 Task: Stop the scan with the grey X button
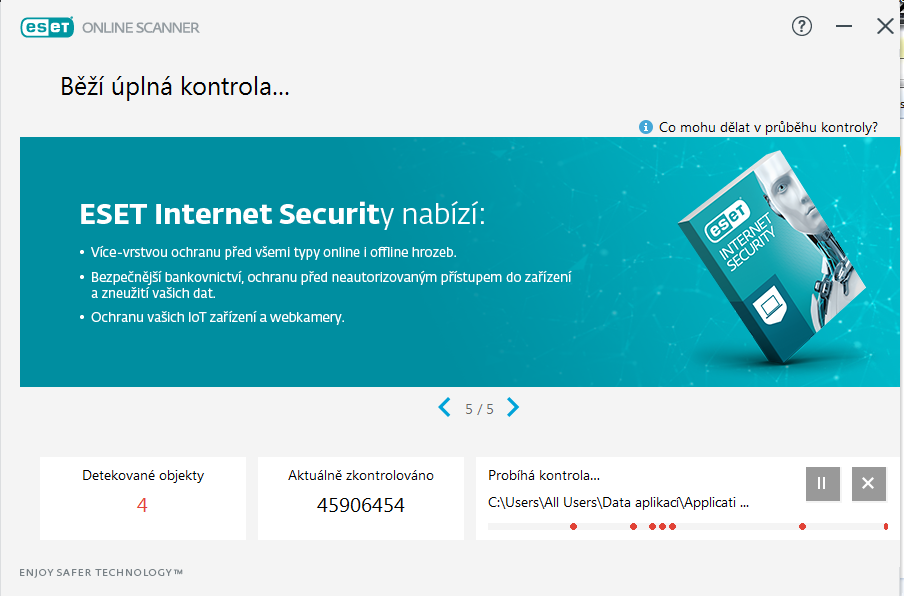click(x=868, y=484)
